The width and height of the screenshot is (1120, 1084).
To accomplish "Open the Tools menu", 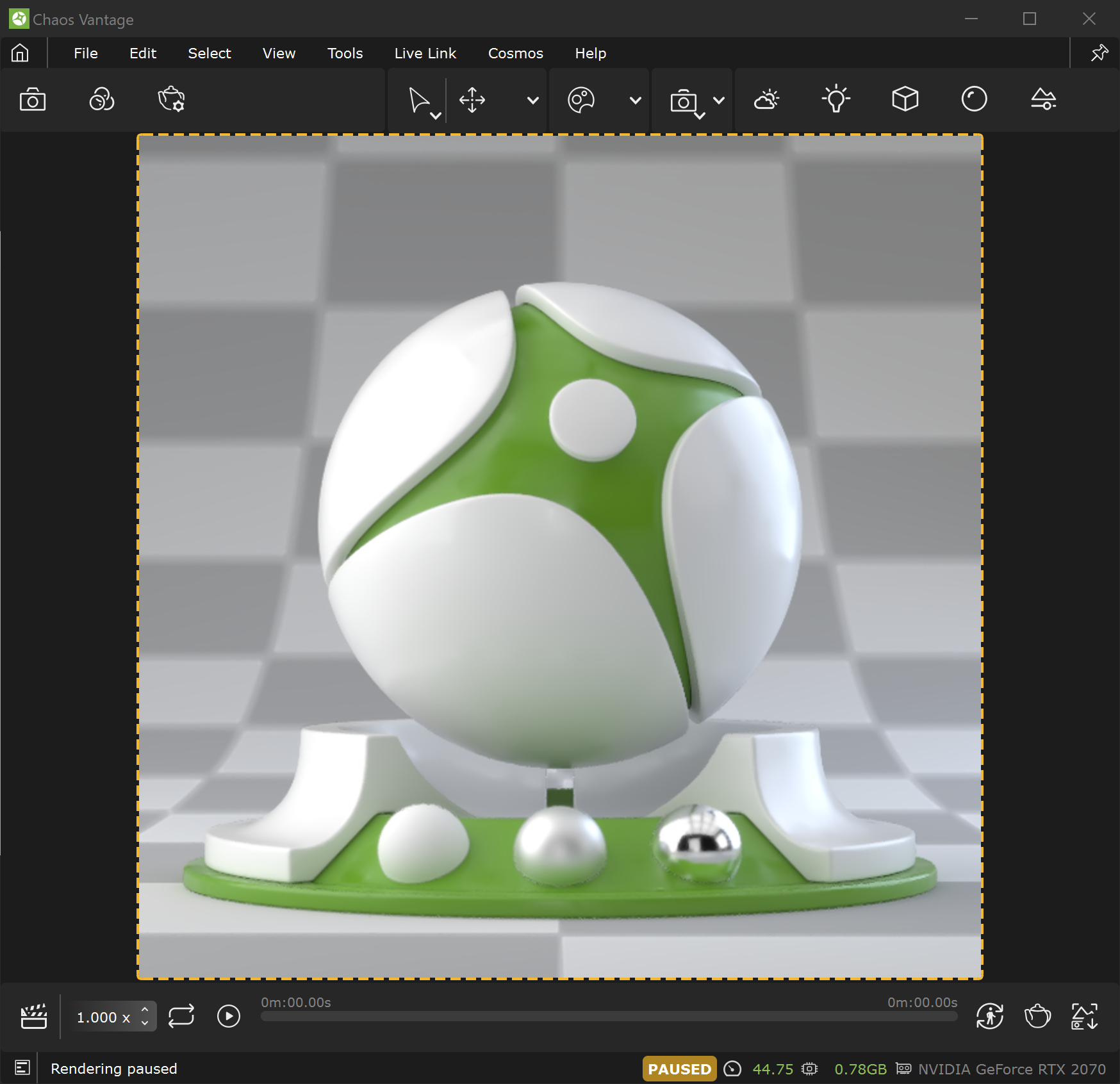I will (x=345, y=53).
